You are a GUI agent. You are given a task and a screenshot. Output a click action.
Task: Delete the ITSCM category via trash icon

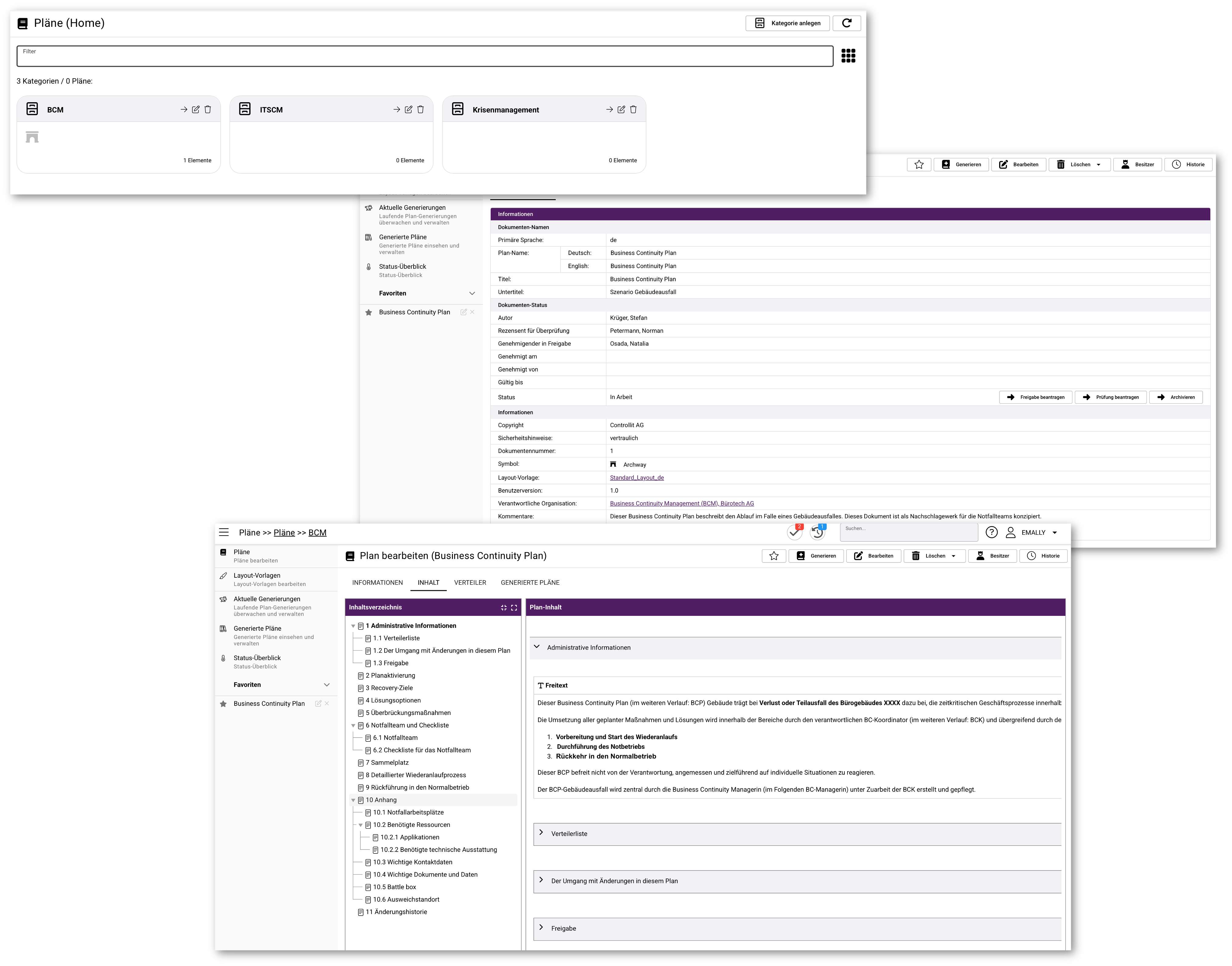coord(421,110)
